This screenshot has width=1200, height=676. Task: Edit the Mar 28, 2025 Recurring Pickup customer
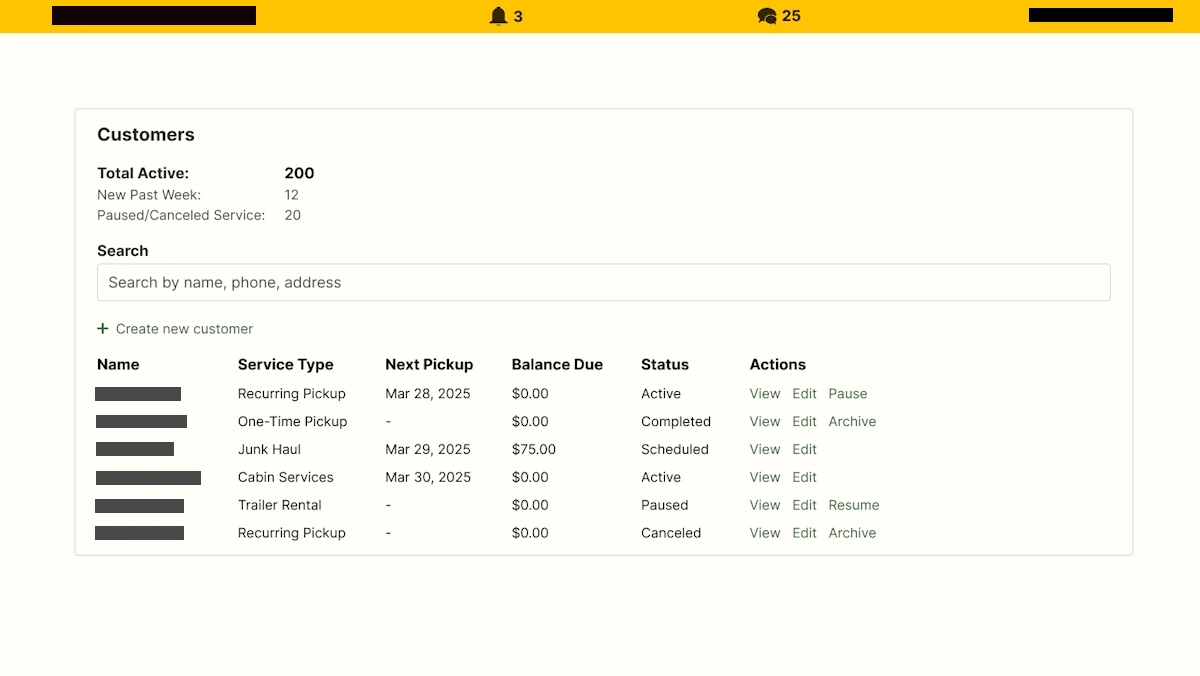pyautogui.click(x=805, y=394)
